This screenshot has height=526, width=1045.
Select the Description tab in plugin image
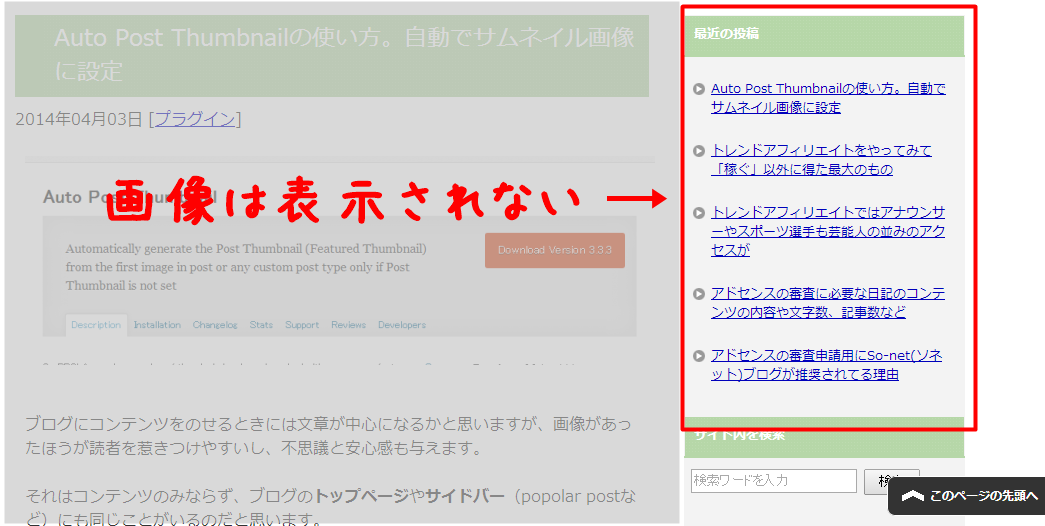96,325
